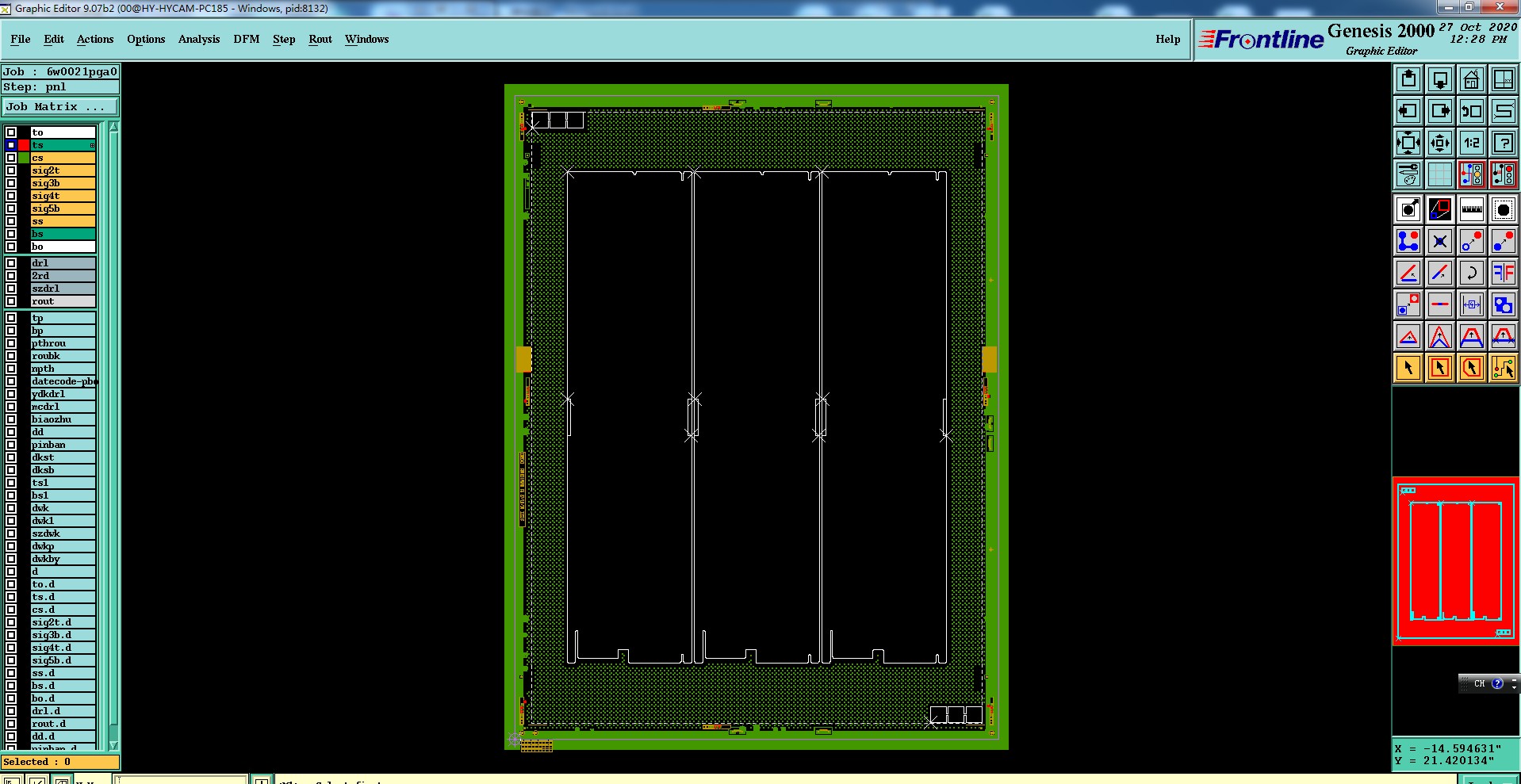The width and height of the screenshot is (1521, 784).
Task: Choose the plain arrow select pointer icon
Action: click(1408, 368)
